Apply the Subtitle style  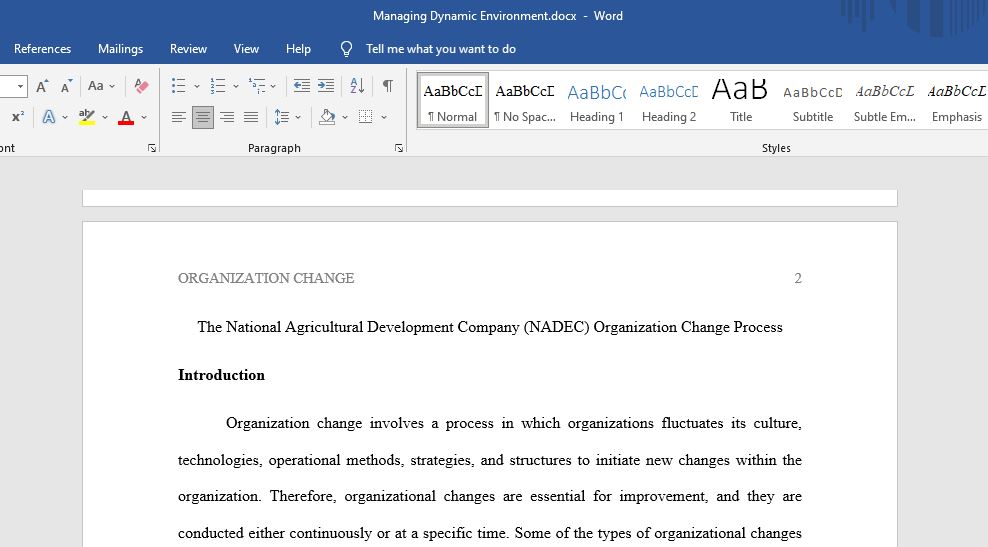pyautogui.click(x=813, y=100)
